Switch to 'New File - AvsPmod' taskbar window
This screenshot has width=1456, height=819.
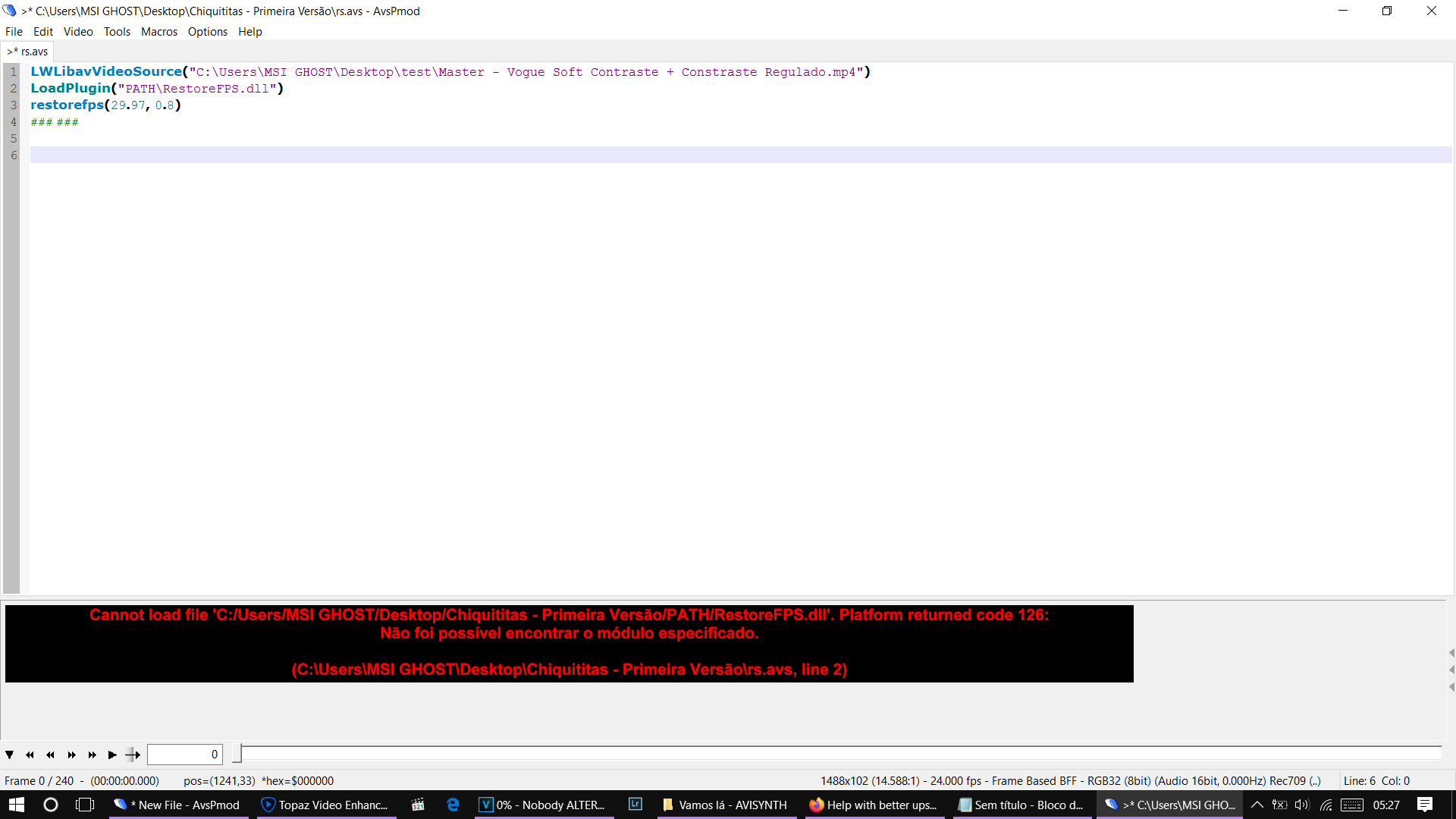coord(178,805)
